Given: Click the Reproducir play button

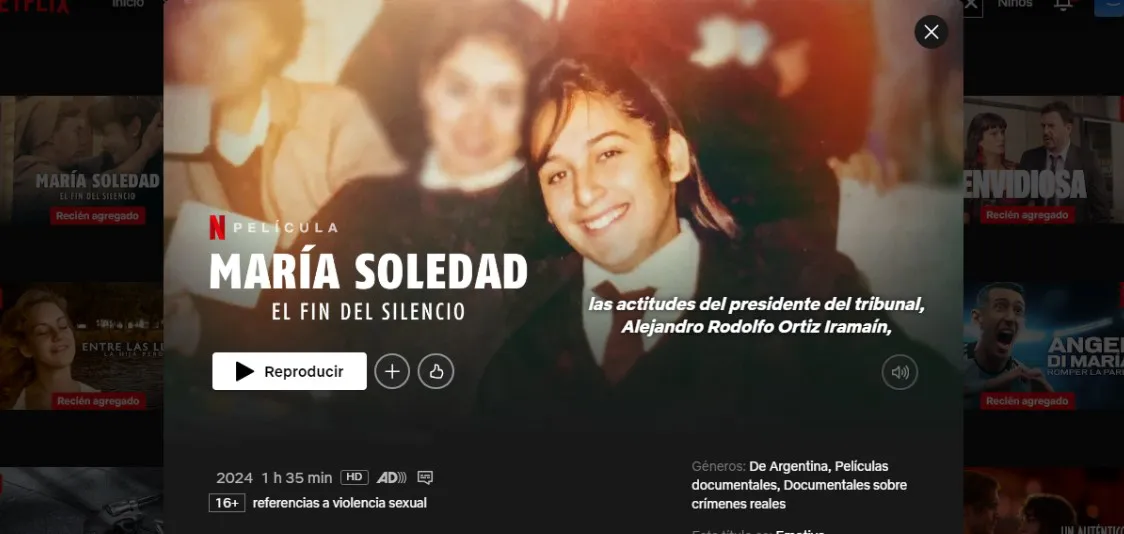Looking at the screenshot, I should click(289, 371).
